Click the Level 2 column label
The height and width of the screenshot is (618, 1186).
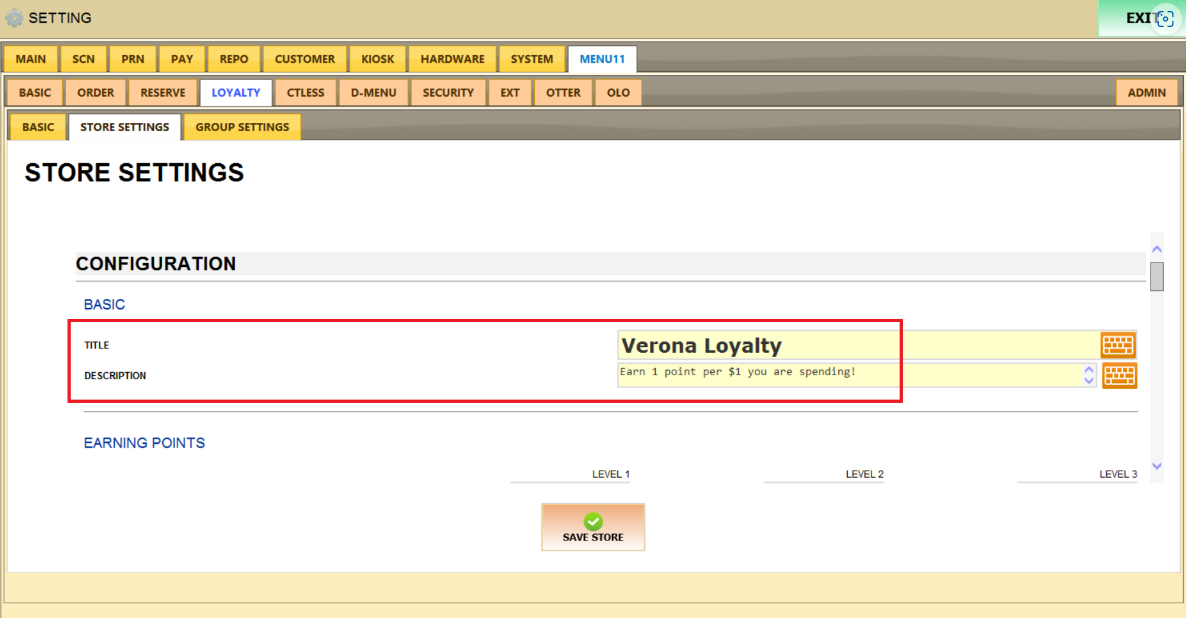pos(865,474)
